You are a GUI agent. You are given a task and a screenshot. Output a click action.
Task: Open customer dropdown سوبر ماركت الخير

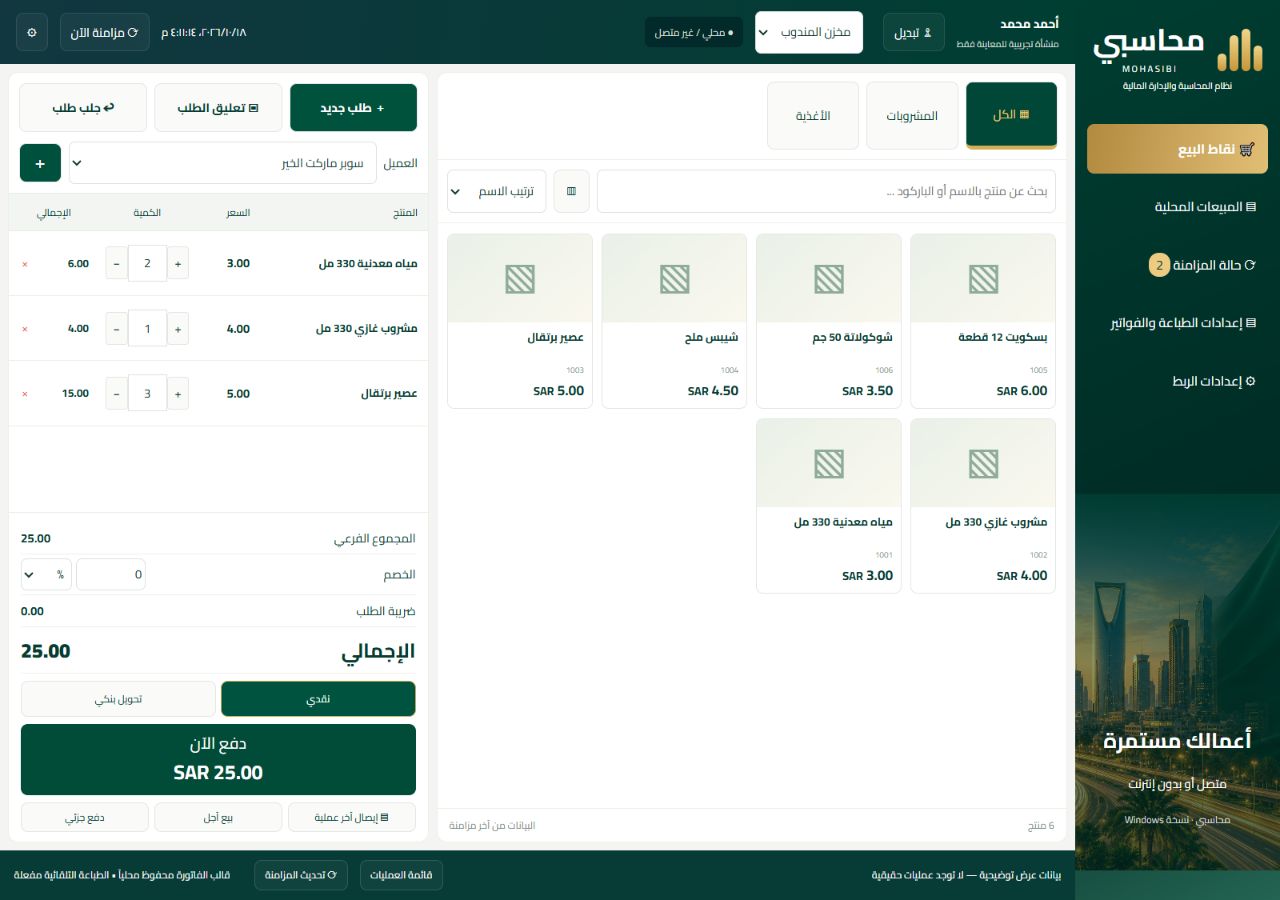click(223, 163)
